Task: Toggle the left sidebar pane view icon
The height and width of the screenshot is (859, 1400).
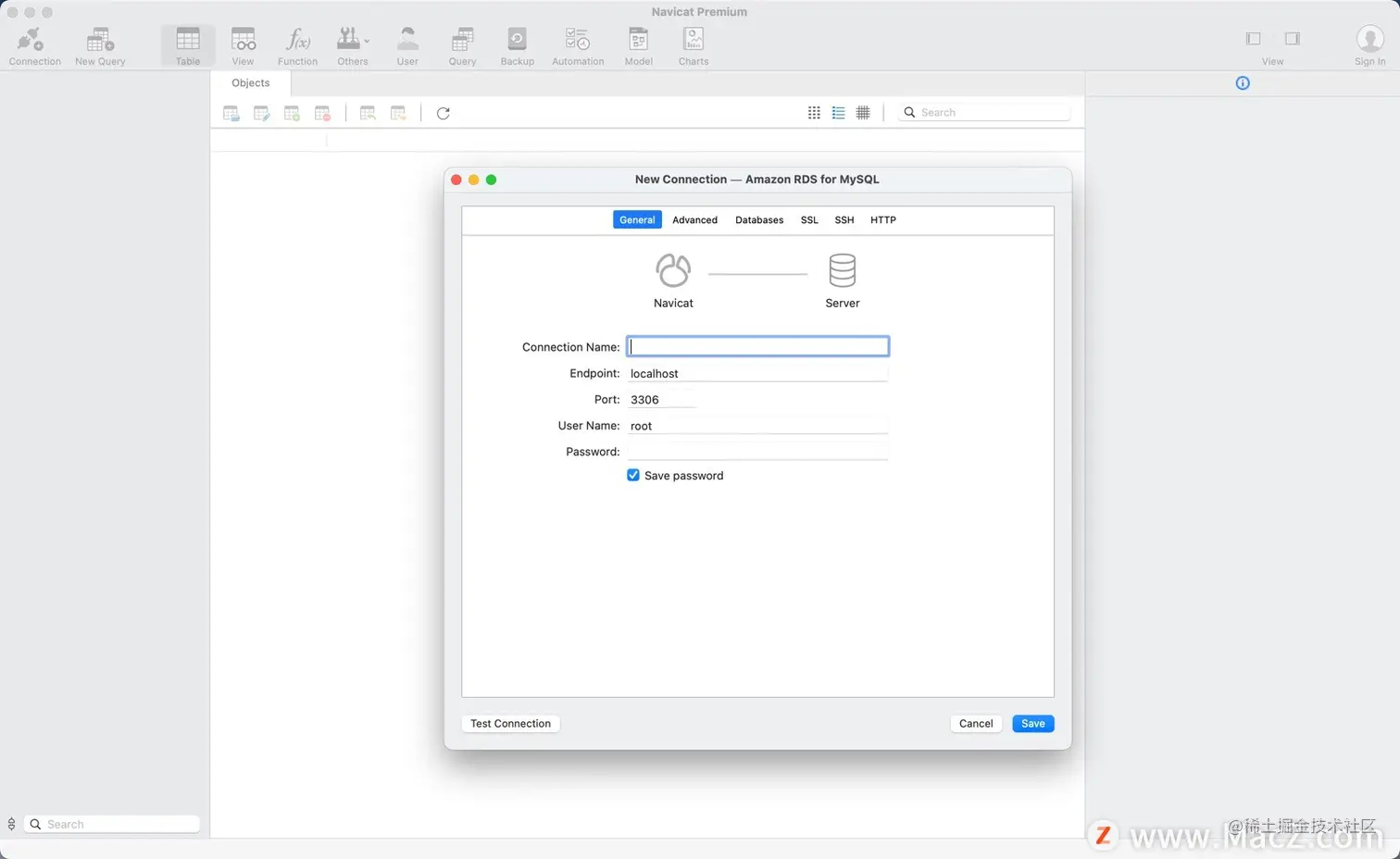Action: click(x=1253, y=39)
